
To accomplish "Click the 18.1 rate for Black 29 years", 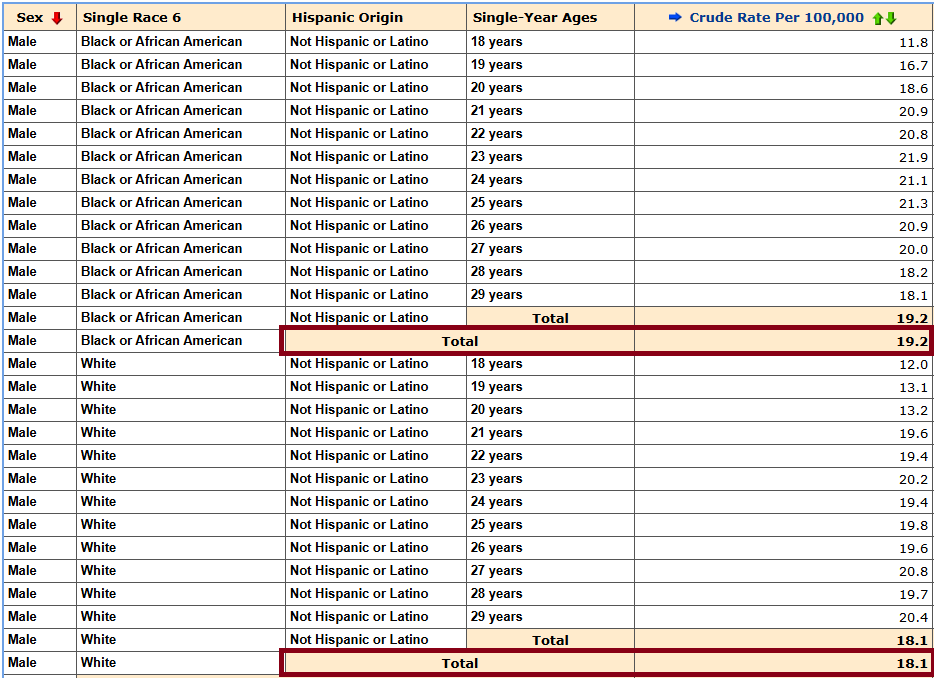I will coord(913,296).
